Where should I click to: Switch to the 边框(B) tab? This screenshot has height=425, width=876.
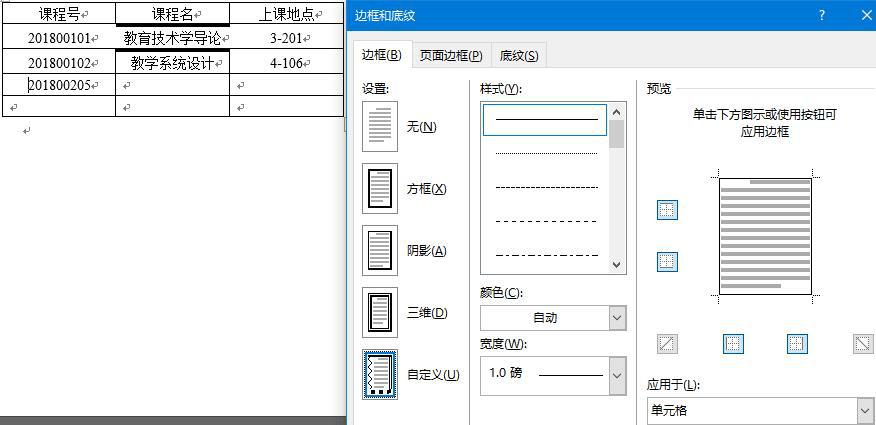(382, 55)
